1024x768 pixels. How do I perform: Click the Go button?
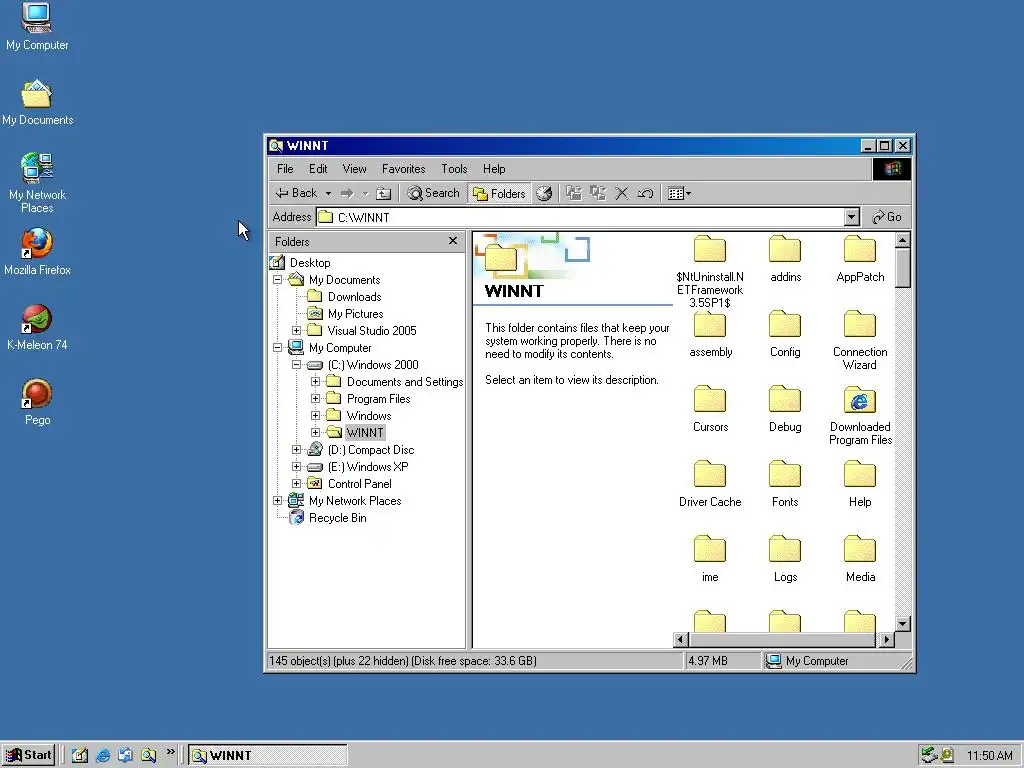pyautogui.click(x=887, y=217)
